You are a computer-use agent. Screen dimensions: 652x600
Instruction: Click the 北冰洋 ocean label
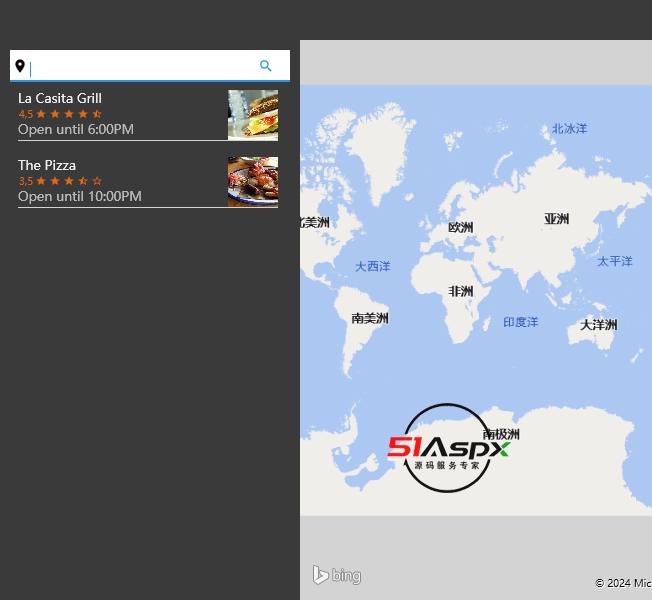569,128
